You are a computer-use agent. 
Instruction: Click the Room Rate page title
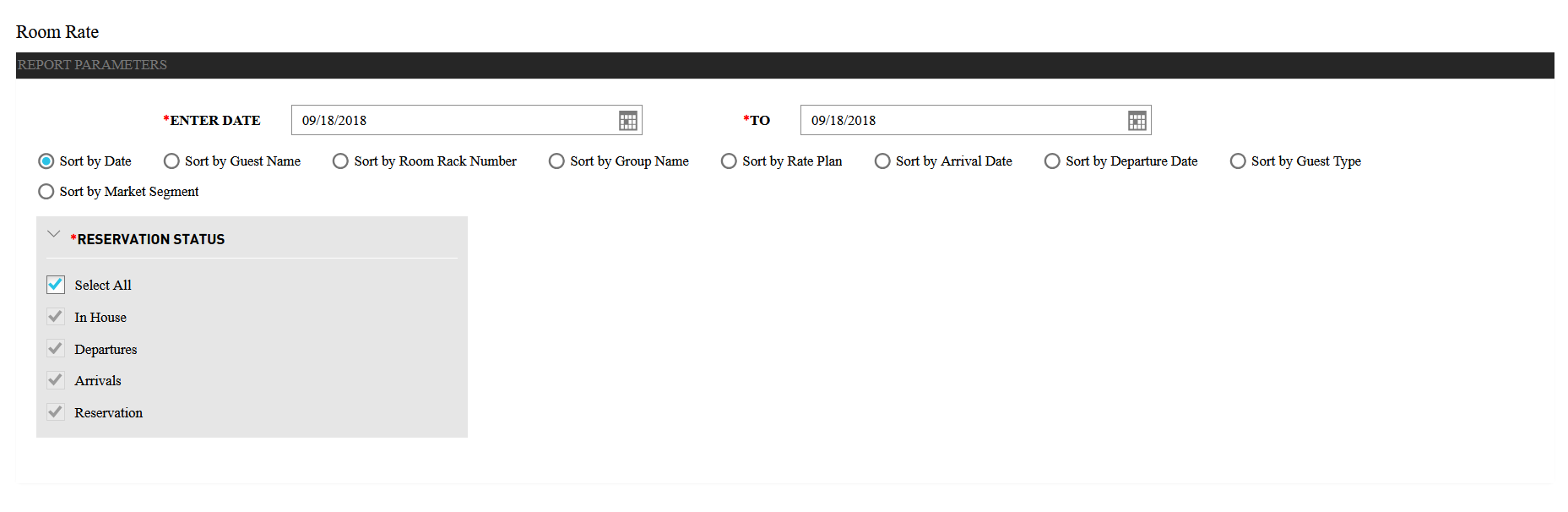tap(57, 32)
